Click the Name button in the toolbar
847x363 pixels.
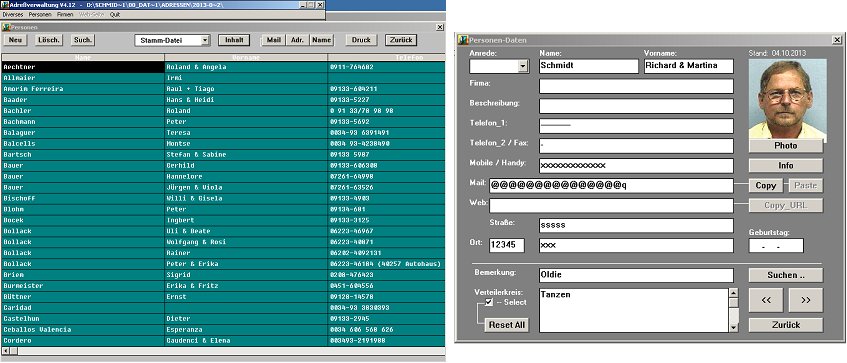click(321, 40)
